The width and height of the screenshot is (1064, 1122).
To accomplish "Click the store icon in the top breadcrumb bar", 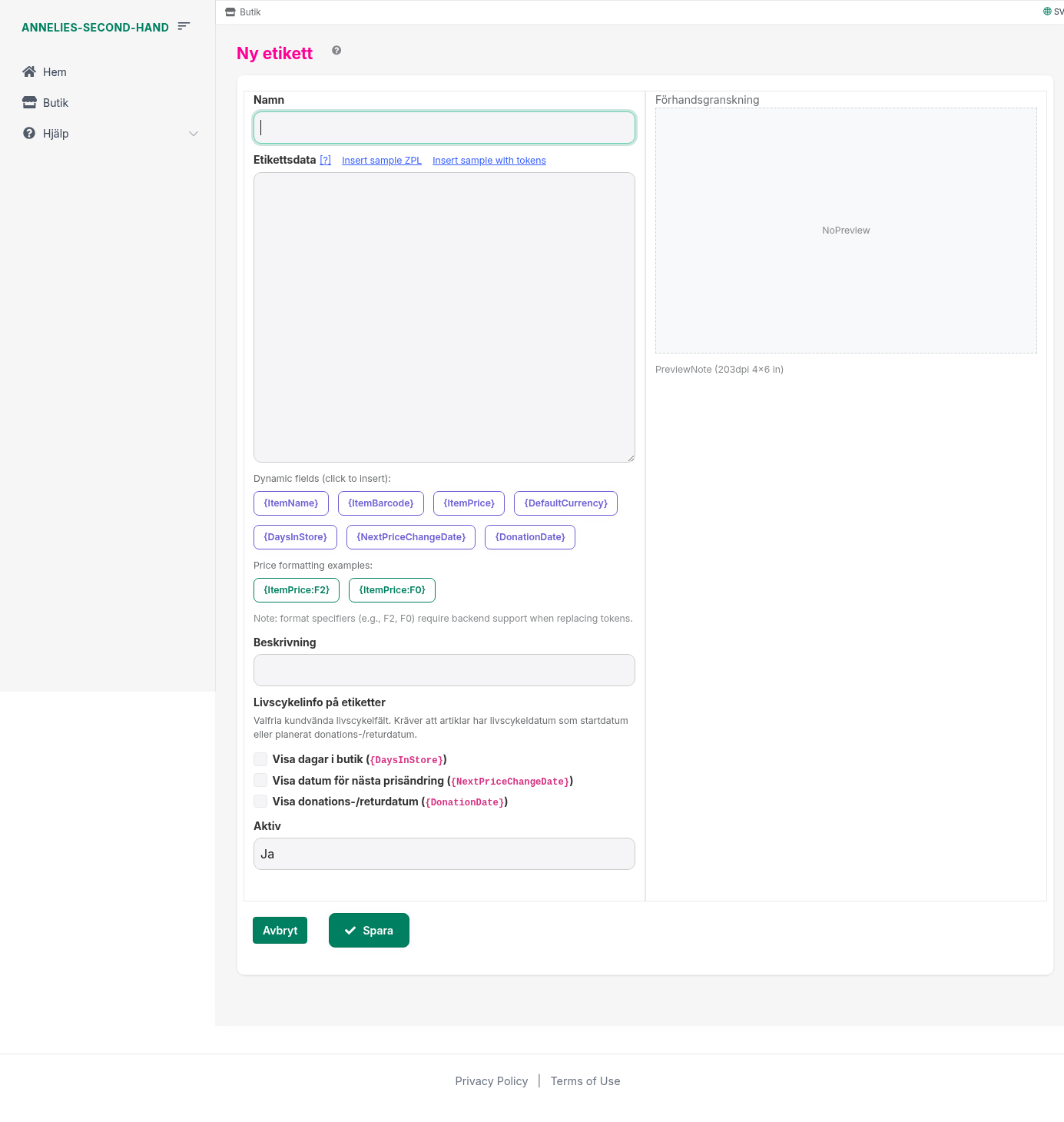I will point(230,12).
